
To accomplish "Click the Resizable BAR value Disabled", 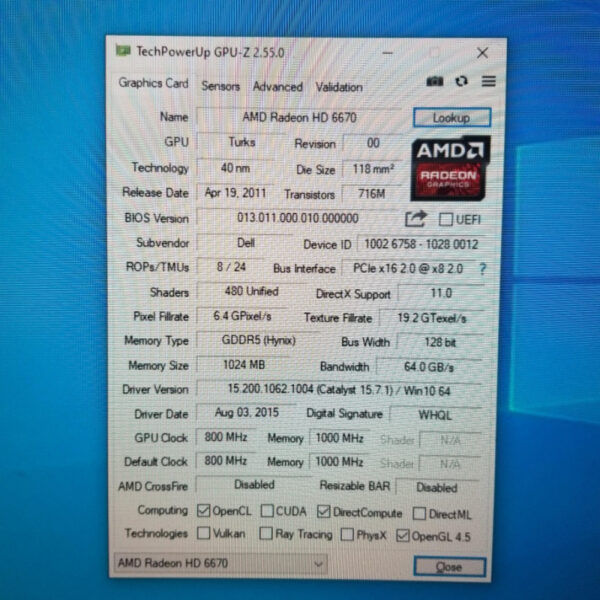I will point(437,487).
